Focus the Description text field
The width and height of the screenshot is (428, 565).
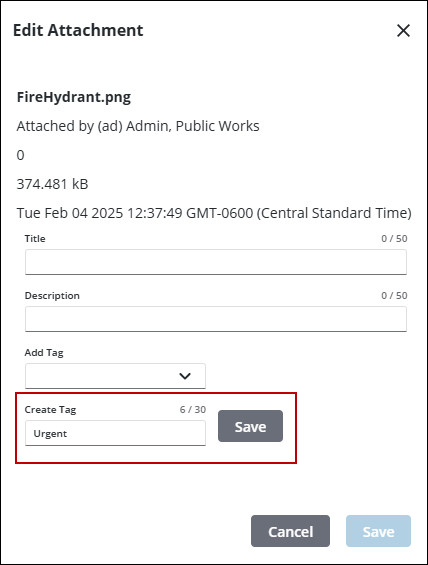click(216, 319)
